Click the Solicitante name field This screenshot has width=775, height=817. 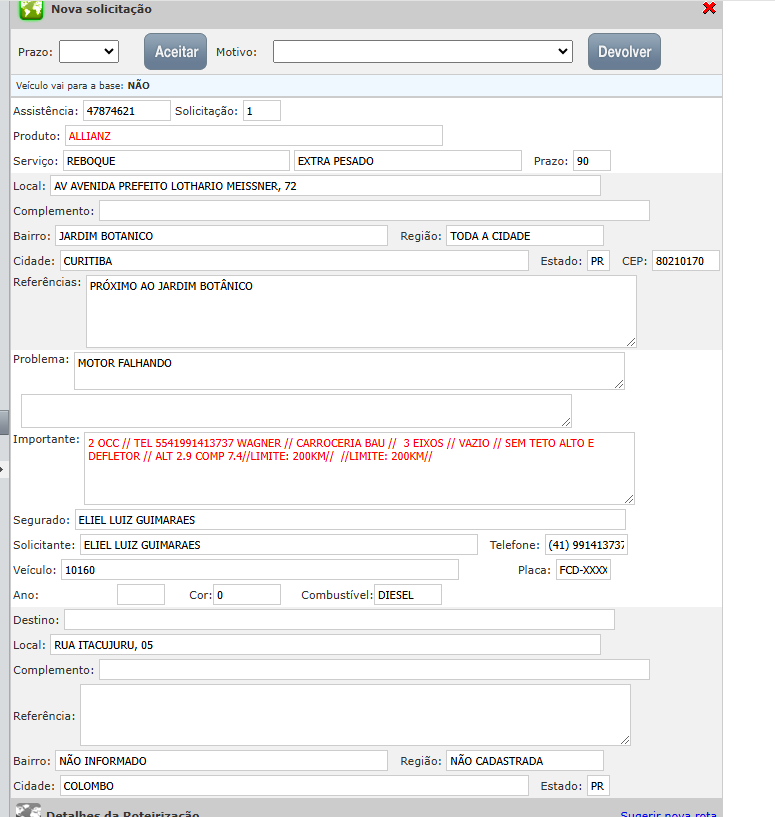(x=279, y=545)
